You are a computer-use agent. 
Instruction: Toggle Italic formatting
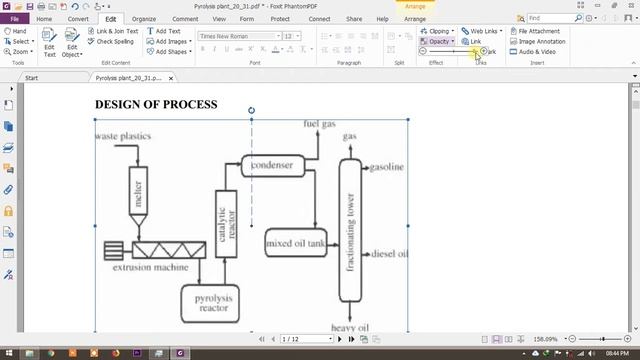tap(215, 49)
